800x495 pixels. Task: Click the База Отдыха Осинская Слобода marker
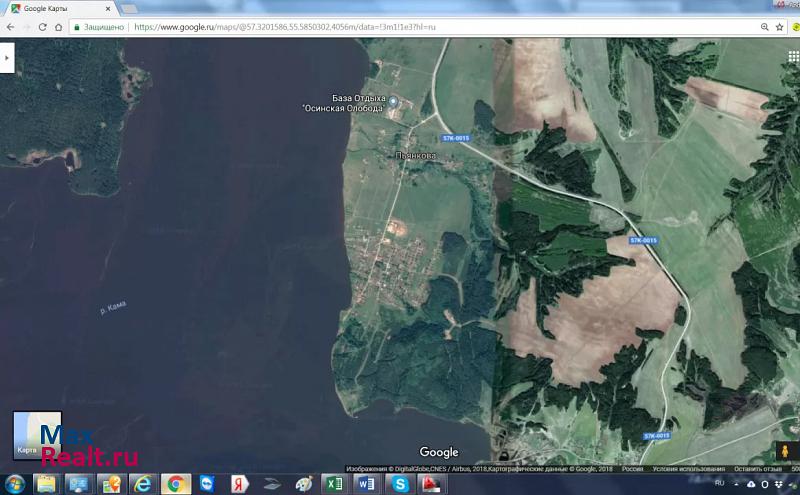pyautogui.click(x=393, y=102)
